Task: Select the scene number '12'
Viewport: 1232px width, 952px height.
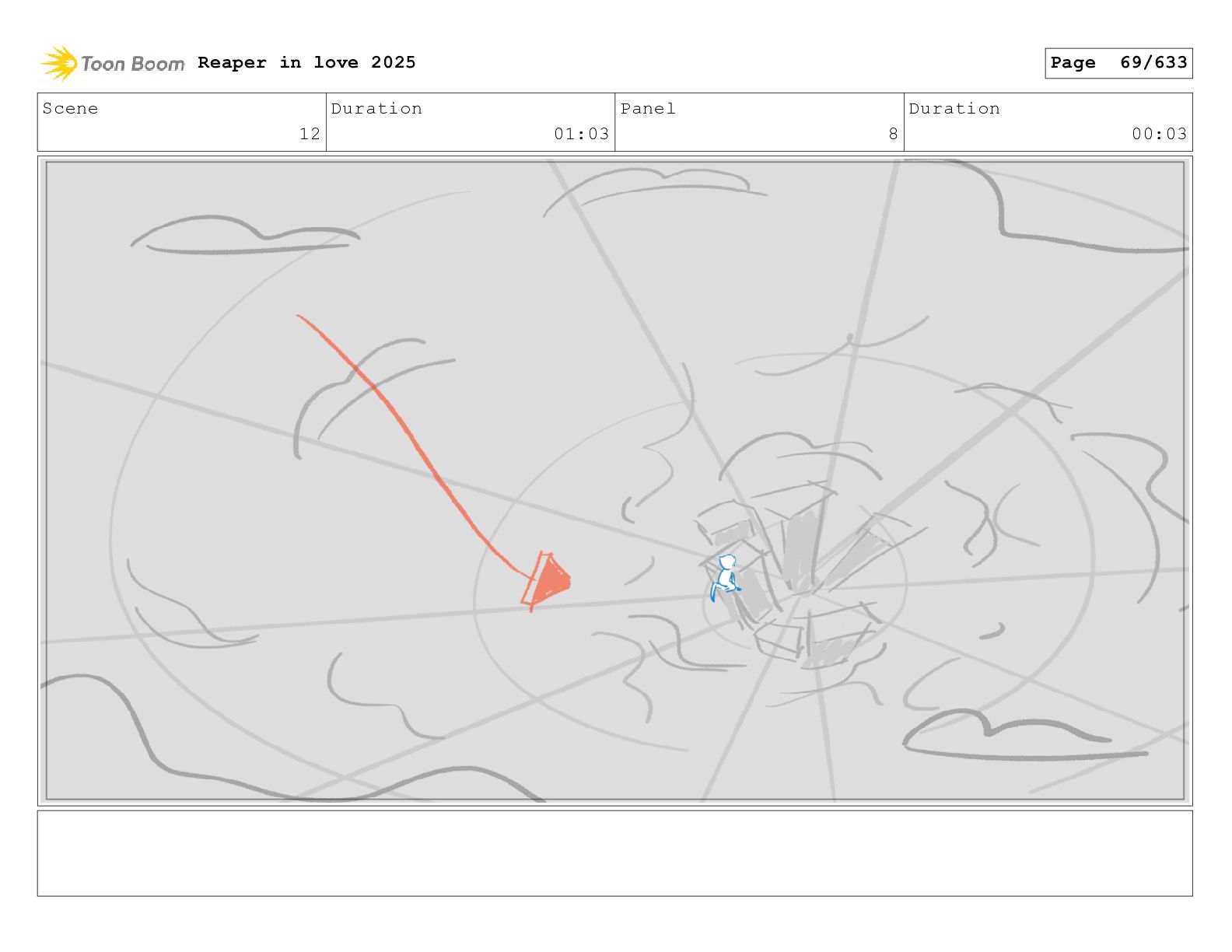Action: tap(310, 134)
